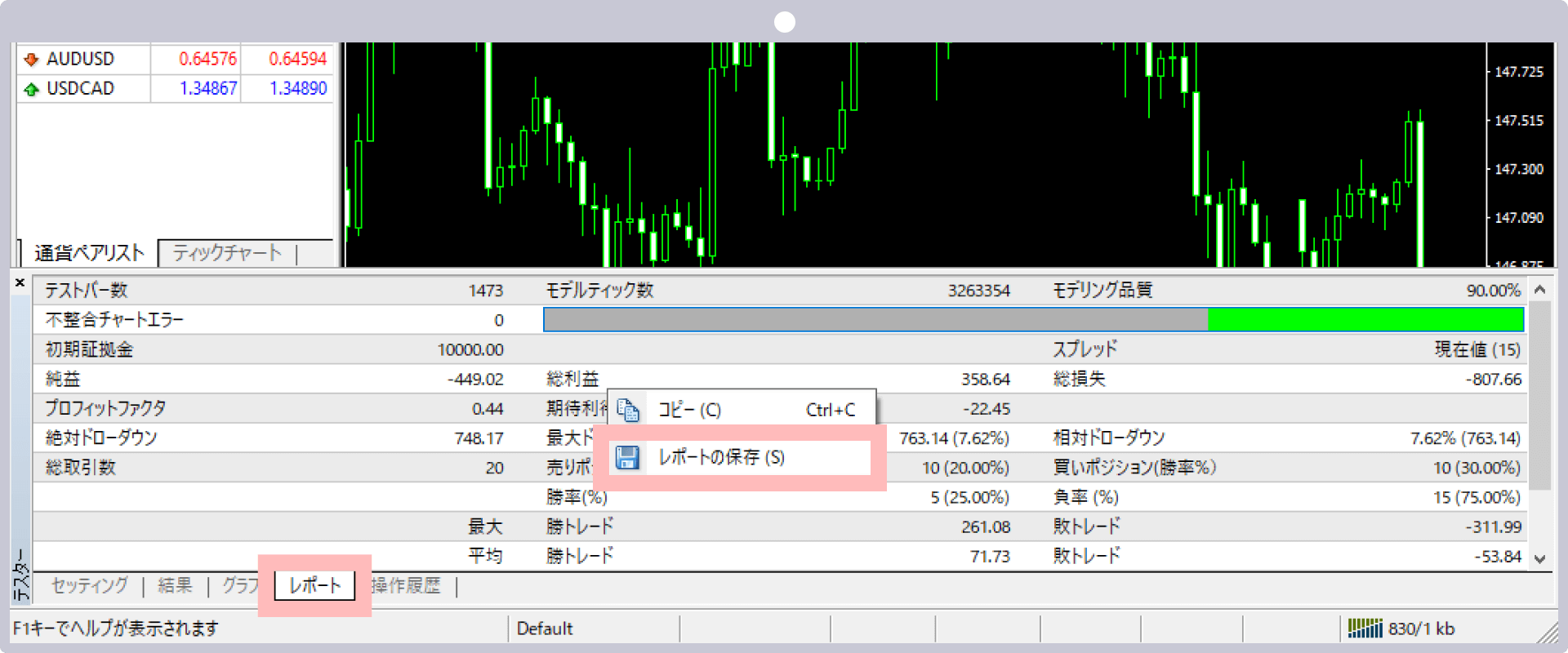
Task: Select the USDCAD symbol row
Action: [x=176, y=88]
